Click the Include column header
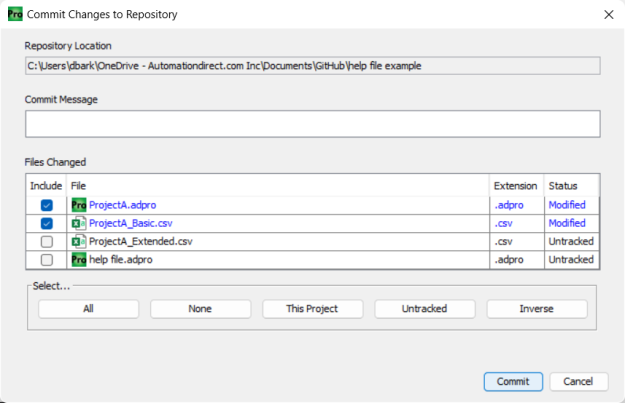Screen dimensions: 625x403 coord(46,186)
